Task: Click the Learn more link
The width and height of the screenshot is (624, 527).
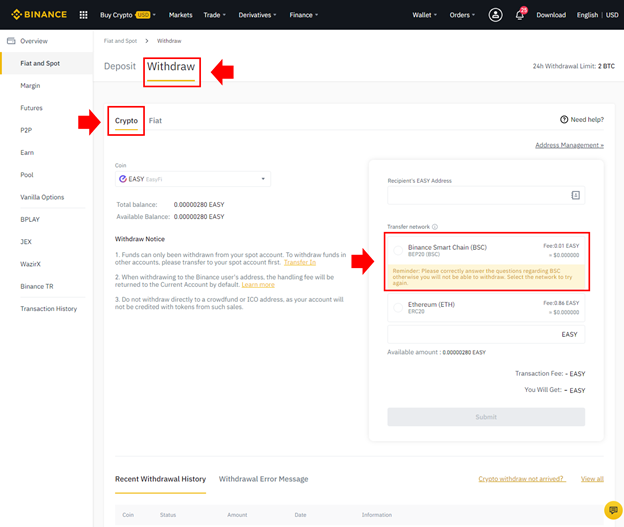Action: click(258, 285)
